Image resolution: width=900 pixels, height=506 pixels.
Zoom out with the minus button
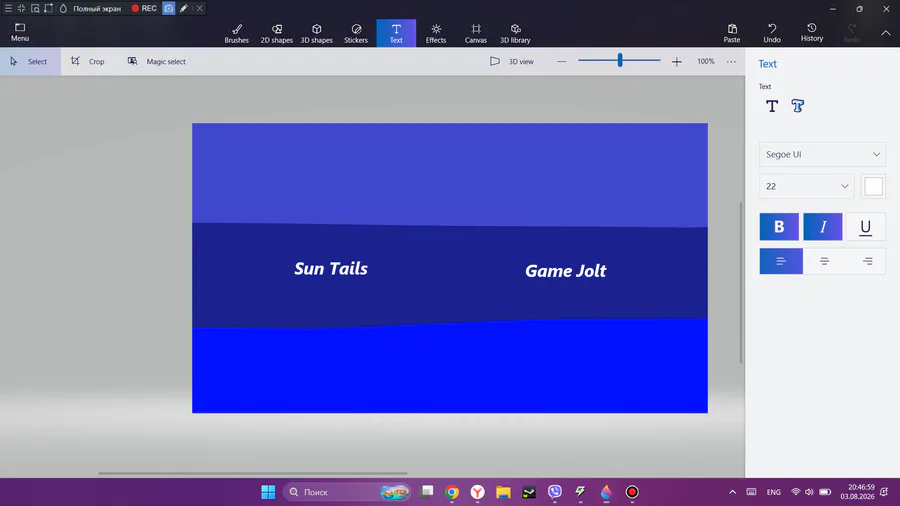(x=561, y=61)
